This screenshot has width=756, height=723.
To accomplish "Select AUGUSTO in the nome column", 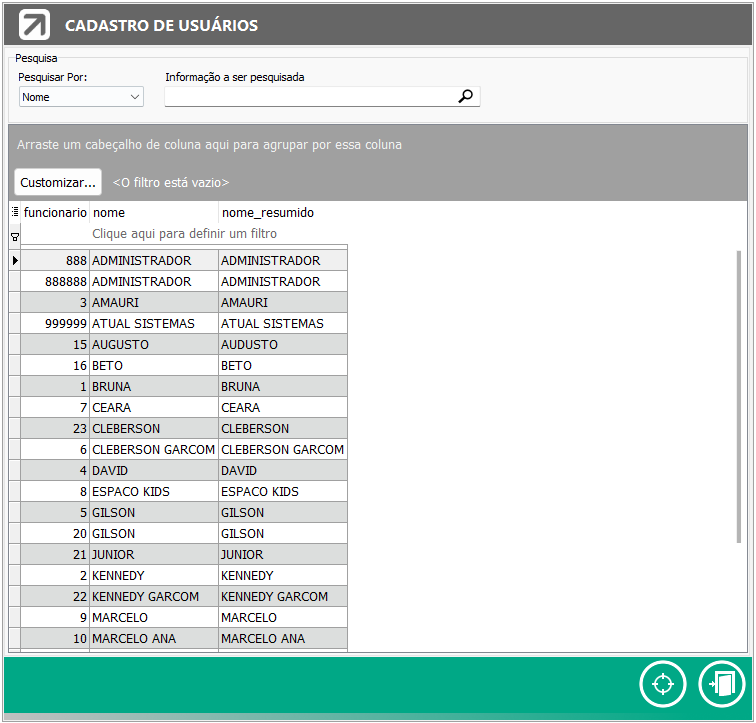I will click(x=154, y=345).
